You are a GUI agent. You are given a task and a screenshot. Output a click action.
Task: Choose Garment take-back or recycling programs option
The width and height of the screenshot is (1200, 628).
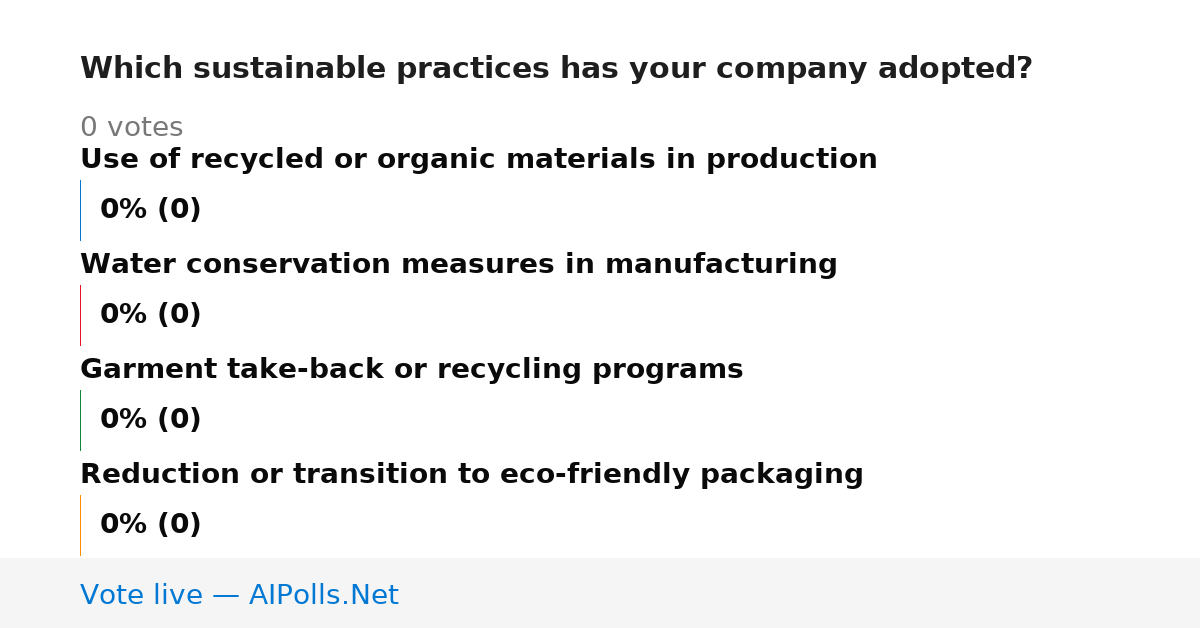click(411, 370)
